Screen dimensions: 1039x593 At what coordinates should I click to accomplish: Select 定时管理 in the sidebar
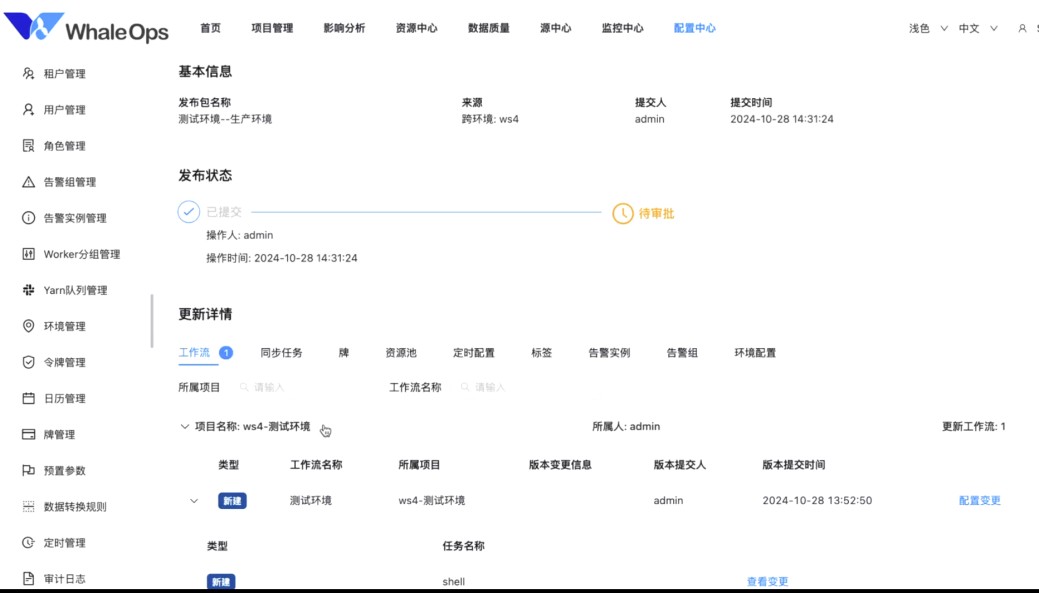[62, 542]
